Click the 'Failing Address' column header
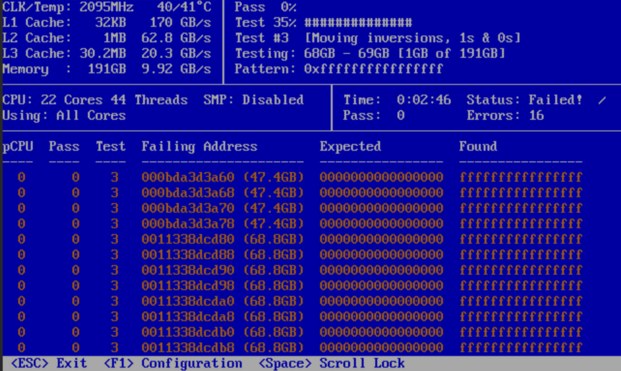 [200, 146]
